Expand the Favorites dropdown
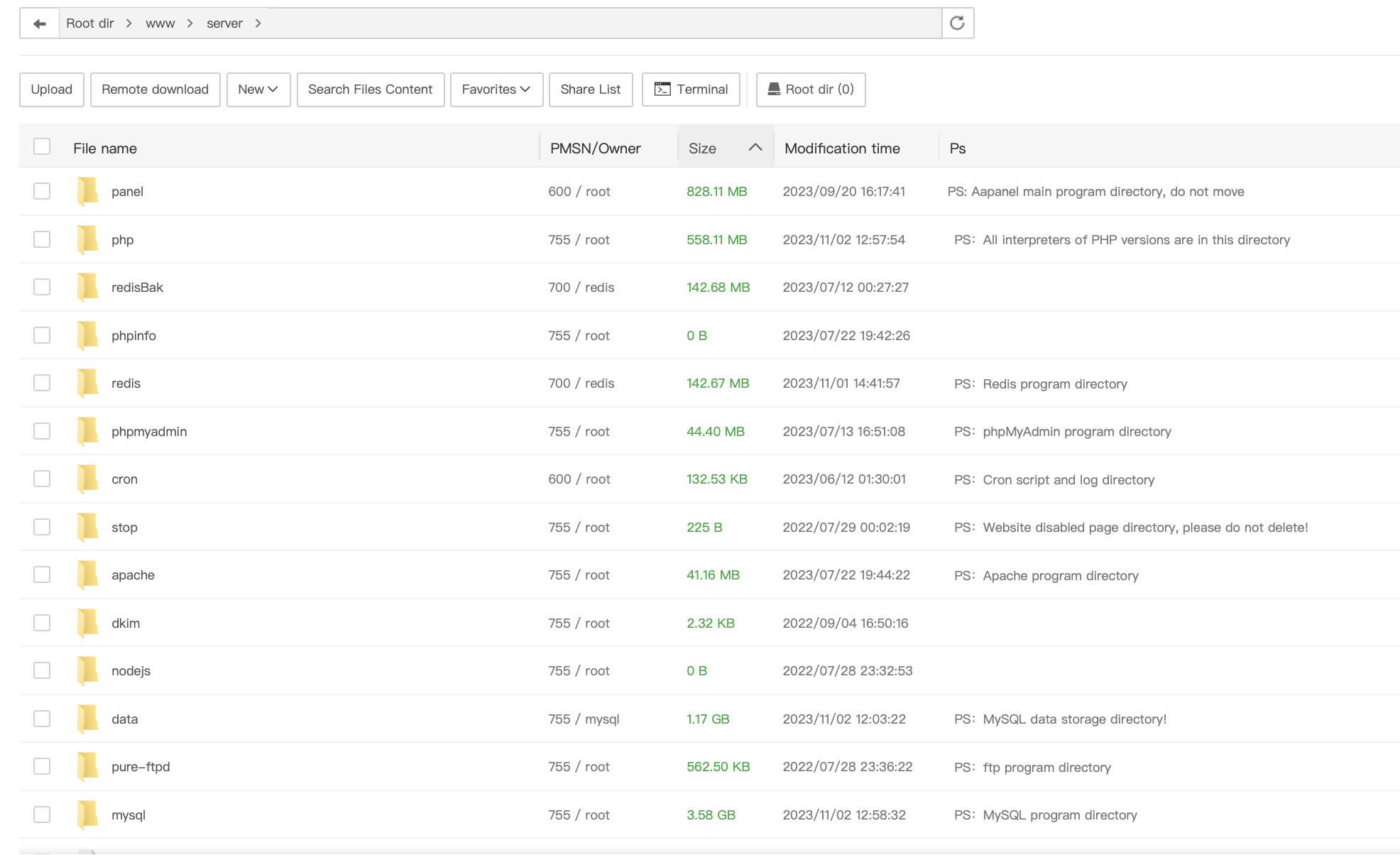1400x855 pixels. [x=496, y=89]
